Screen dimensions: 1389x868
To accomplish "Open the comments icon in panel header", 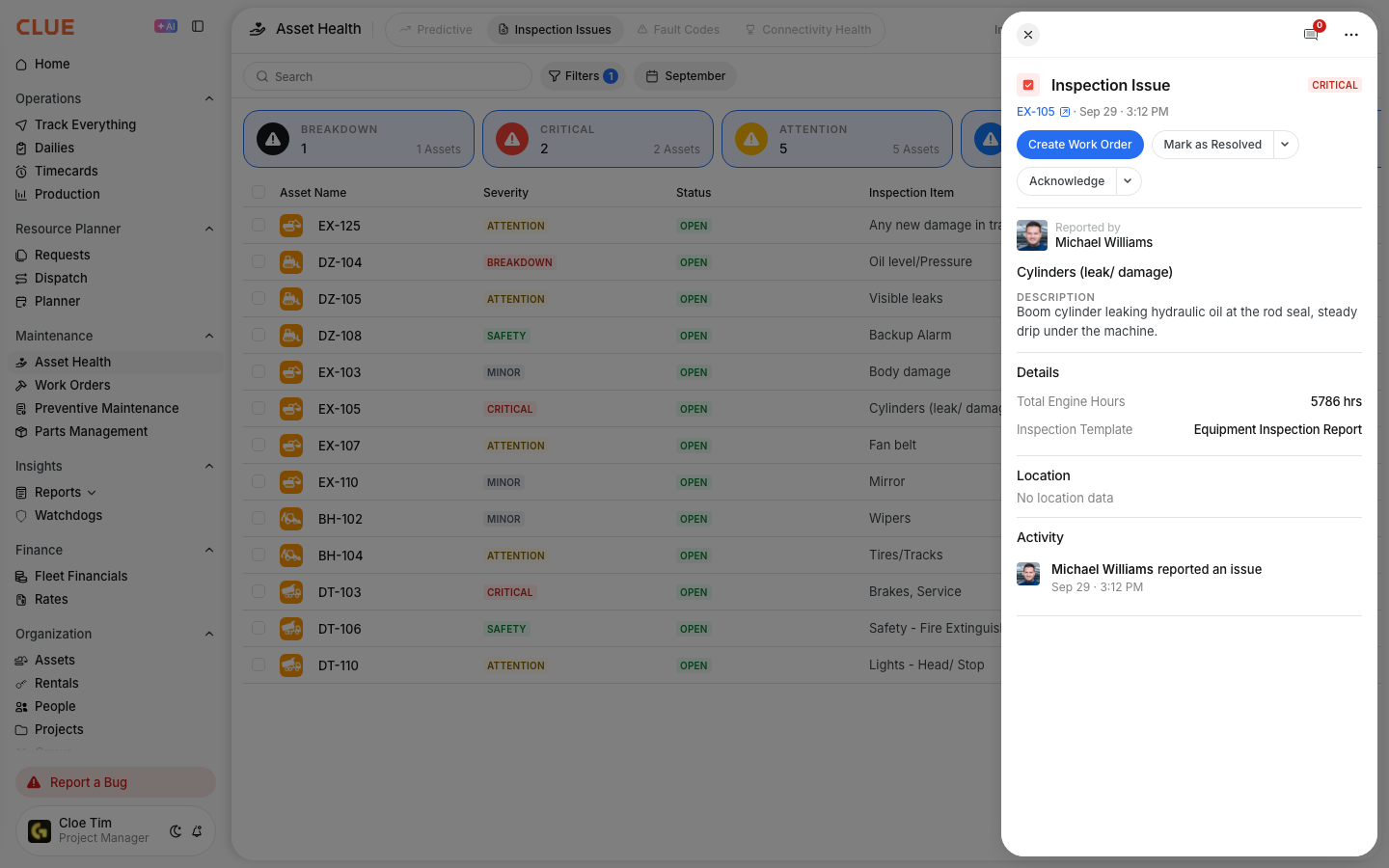I will tap(1311, 35).
